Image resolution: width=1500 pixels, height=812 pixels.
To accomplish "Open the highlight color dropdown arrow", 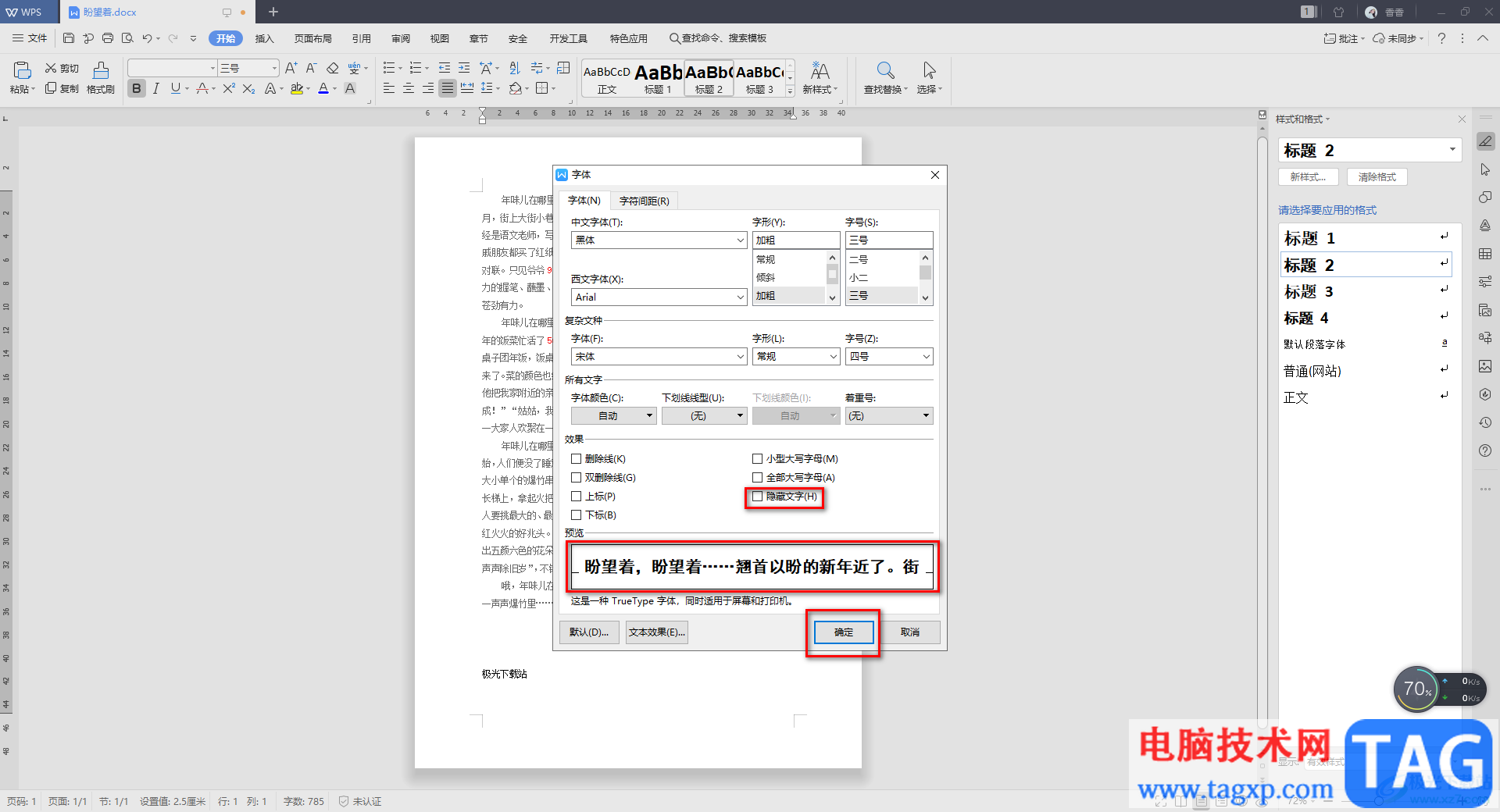I will click(x=309, y=88).
